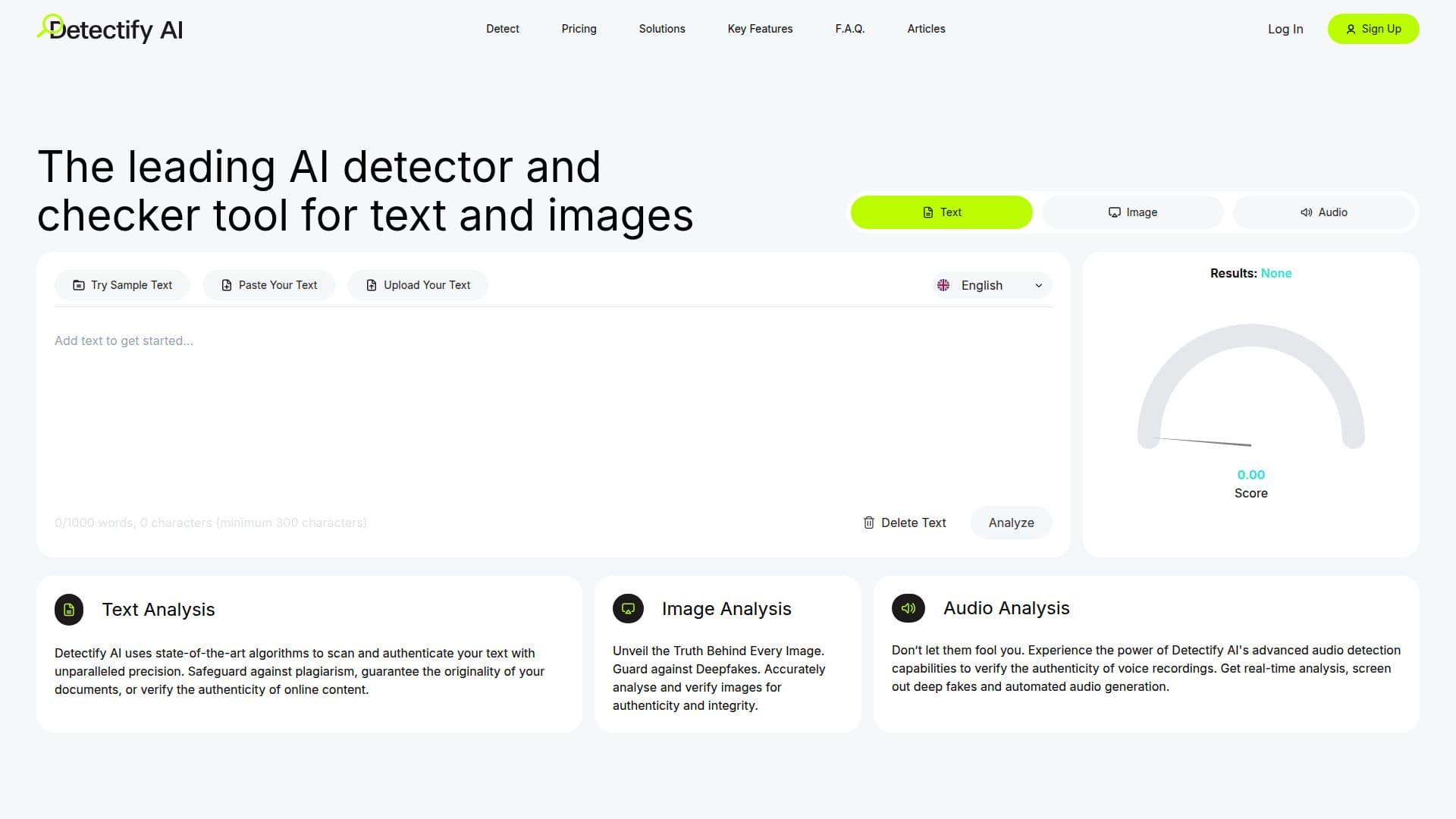The image size is (1456, 819).
Task: Open the Key Features nav link
Action: [760, 29]
